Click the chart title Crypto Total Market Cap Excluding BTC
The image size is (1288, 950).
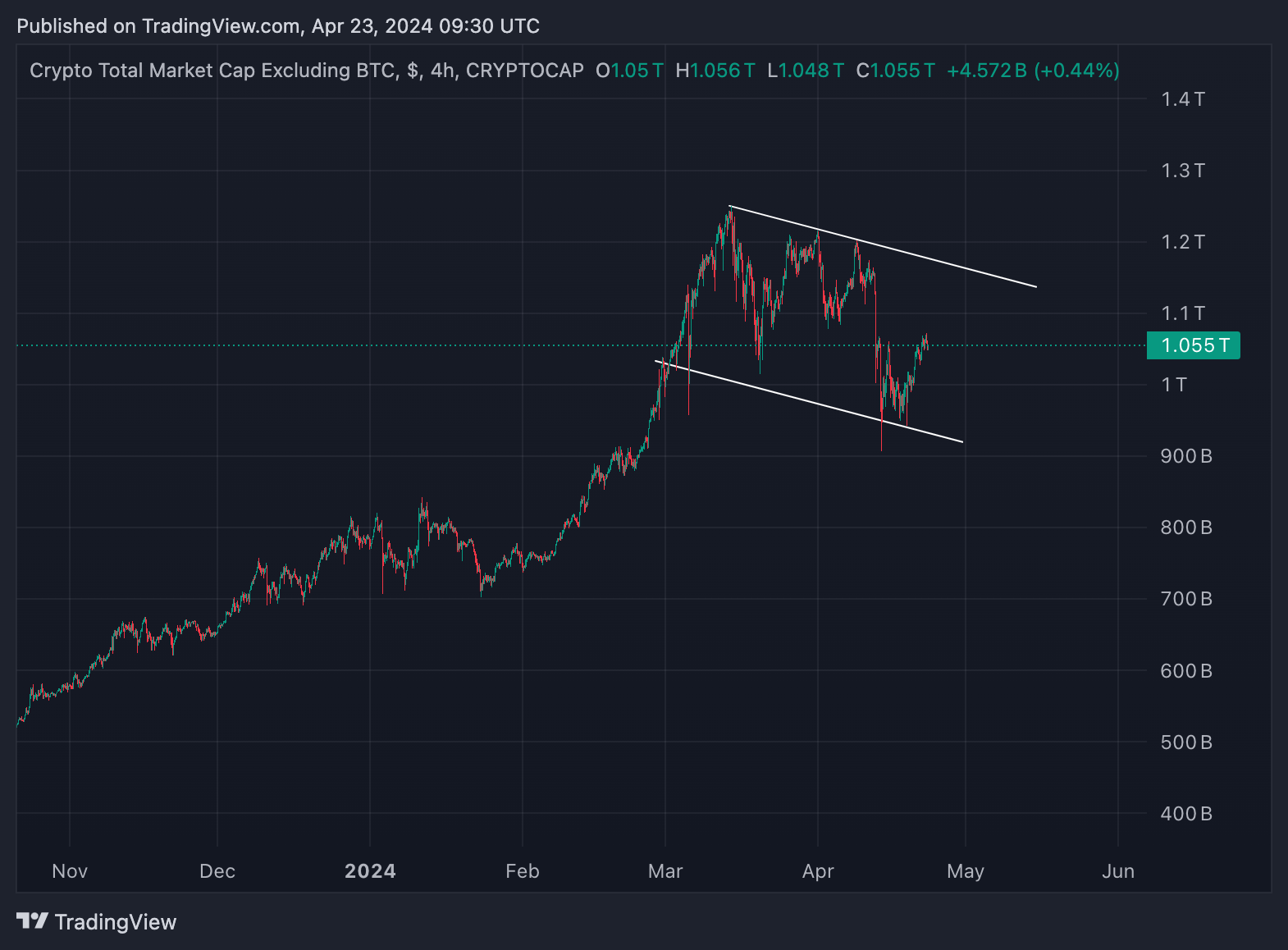pos(212,71)
